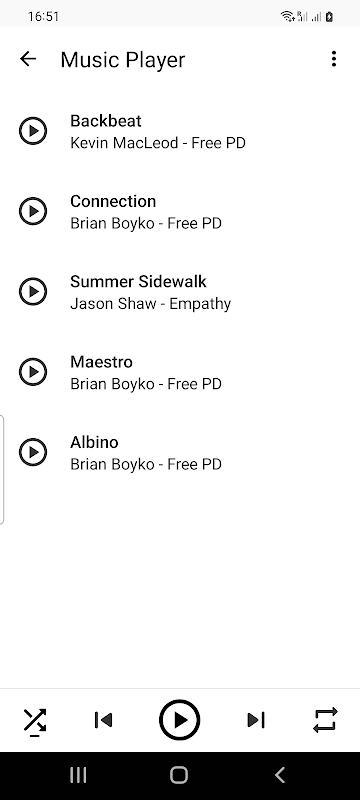360x800 pixels.
Task: Tap play icon next to Summer Sidewalk
Action: pyautogui.click(x=33, y=291)
